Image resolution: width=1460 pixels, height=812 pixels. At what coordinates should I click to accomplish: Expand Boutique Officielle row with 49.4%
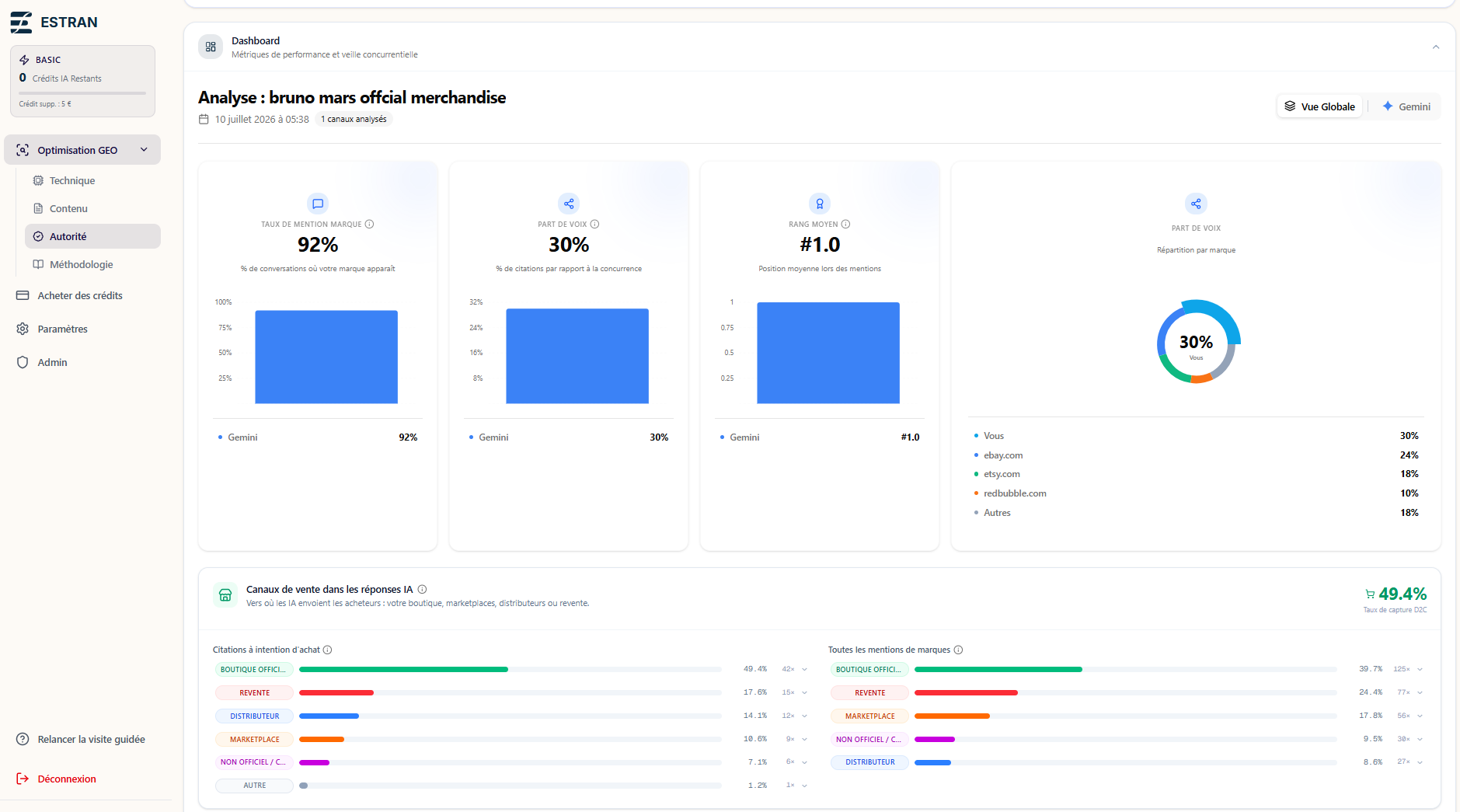[x=804, y=669]
